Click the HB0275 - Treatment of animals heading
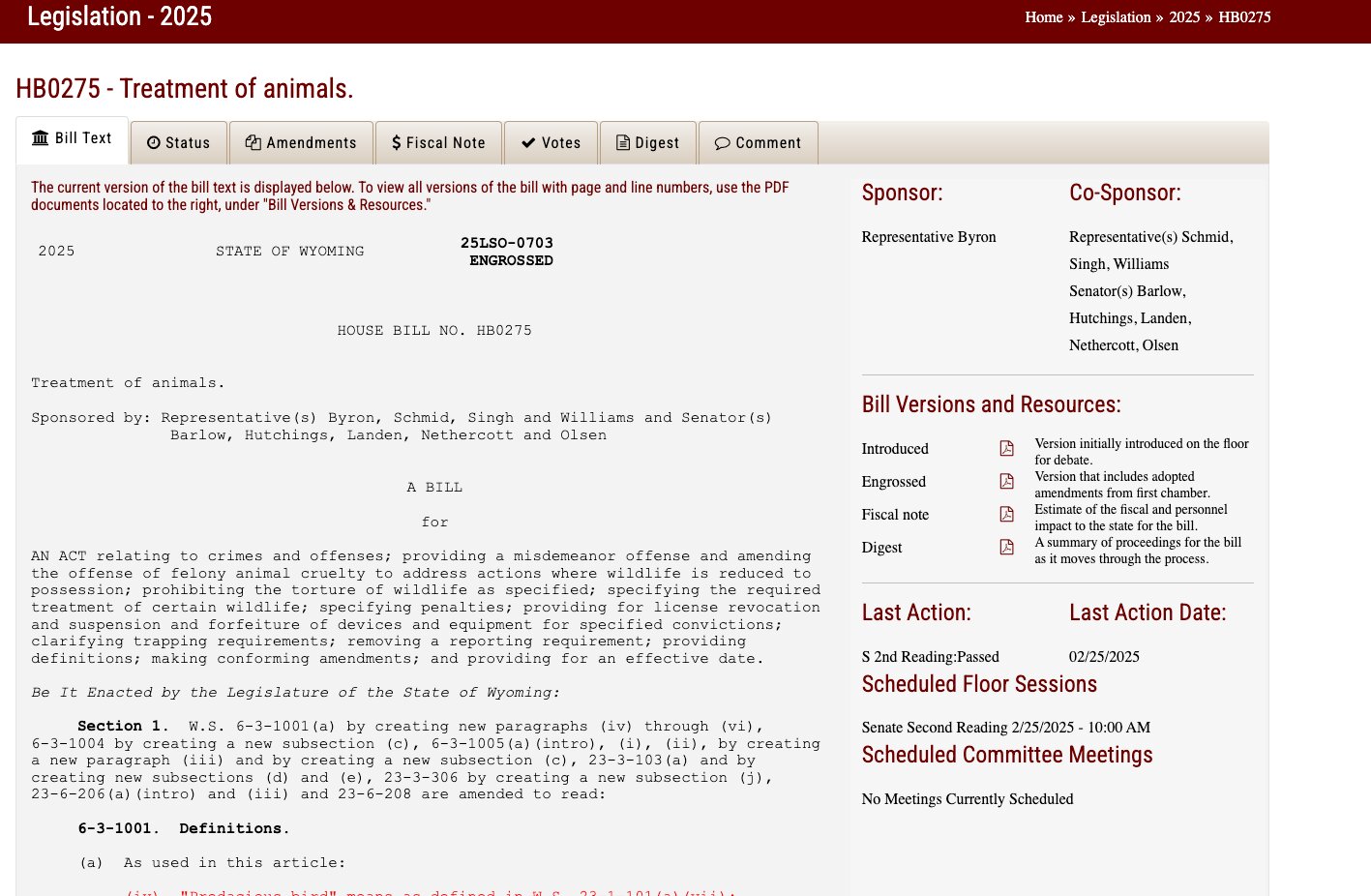 point(185,89)
